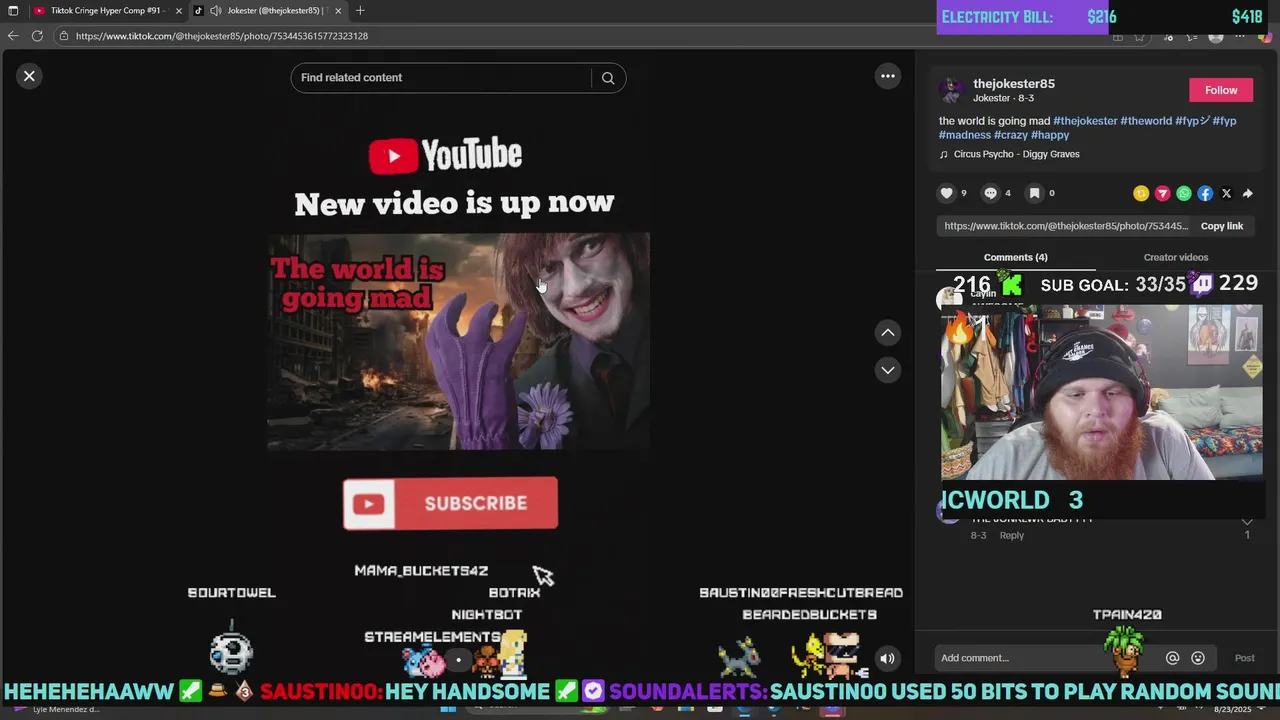Mute the post audio with speaker icon
Screen dimensions: 1280x720
pos(887,658)
